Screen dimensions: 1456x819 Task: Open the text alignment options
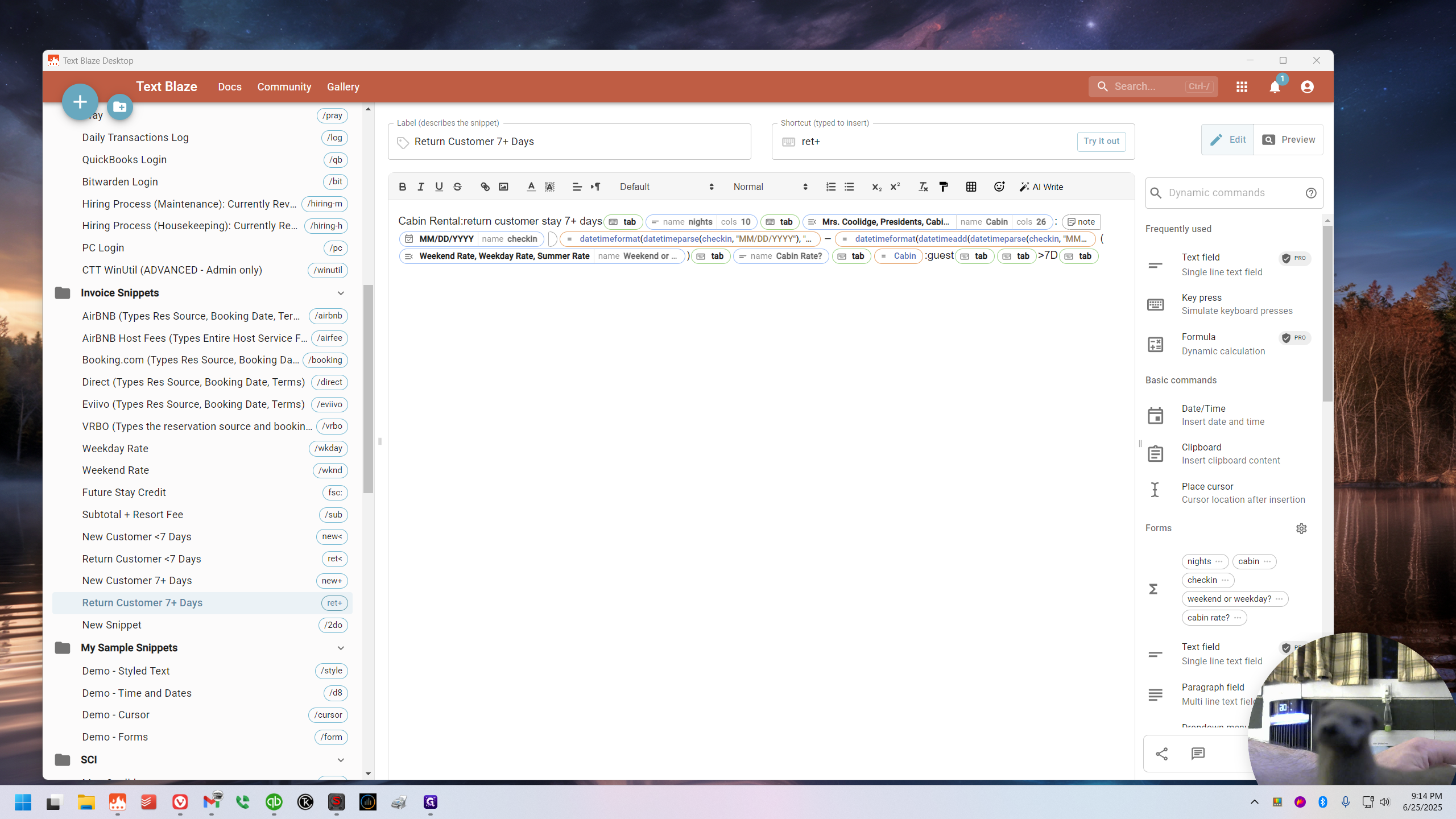577,187
